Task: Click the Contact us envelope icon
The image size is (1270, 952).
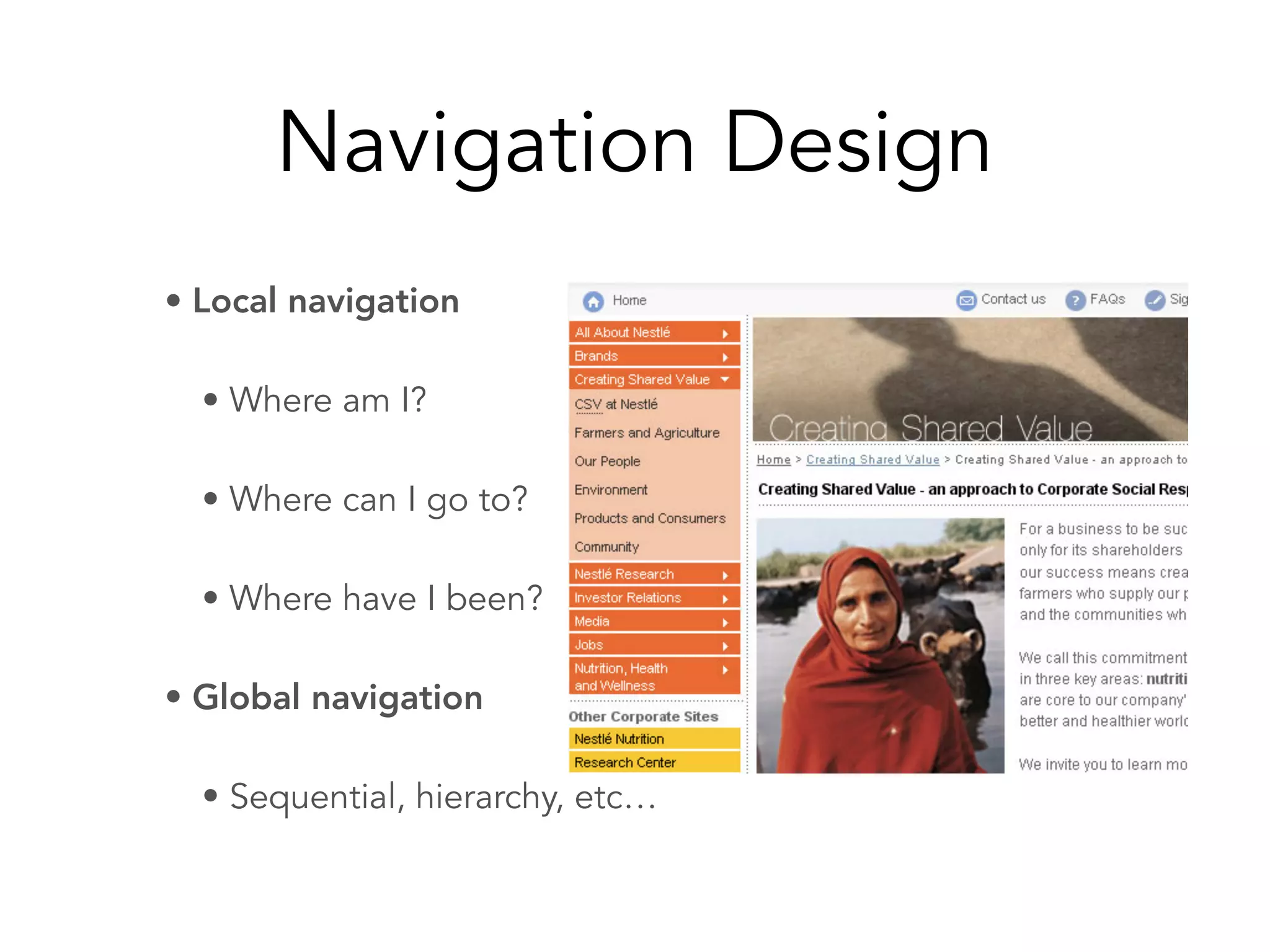Action: (966, 301)
